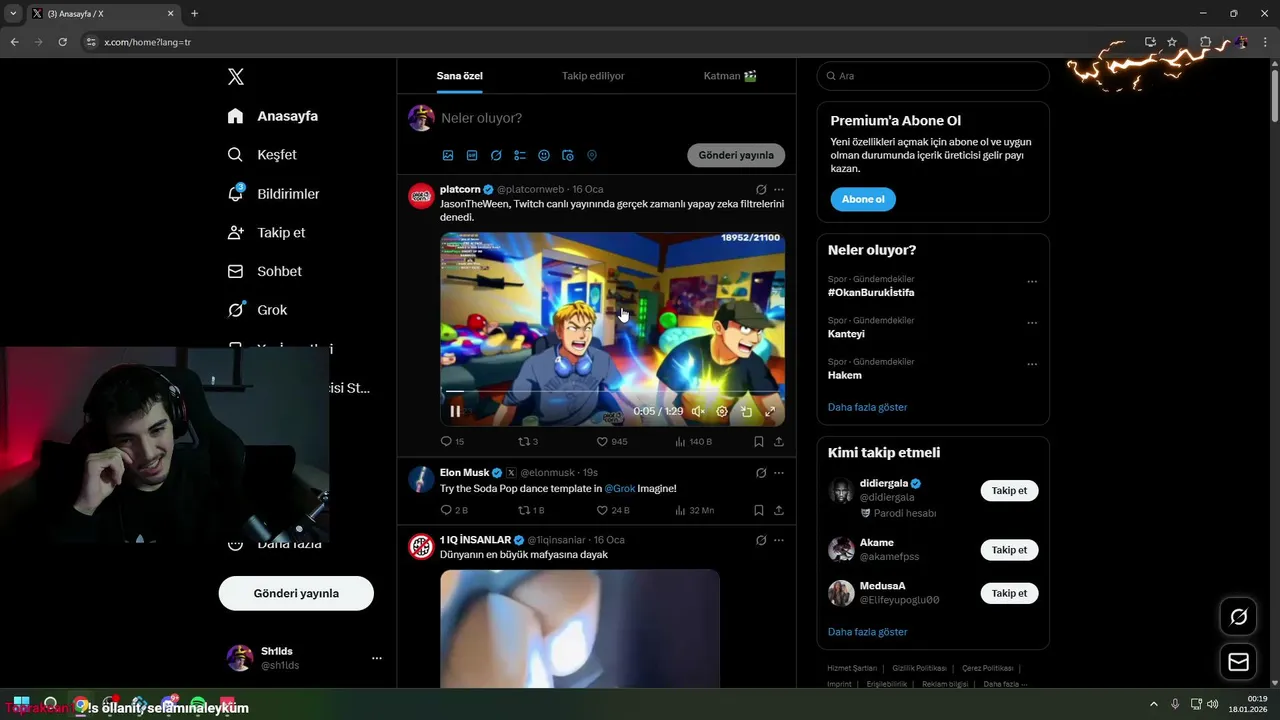The image size is (1280, 720).
Task: Click Grok icon on 1 IQ İNSANLAR post
Action: point(761,541)
